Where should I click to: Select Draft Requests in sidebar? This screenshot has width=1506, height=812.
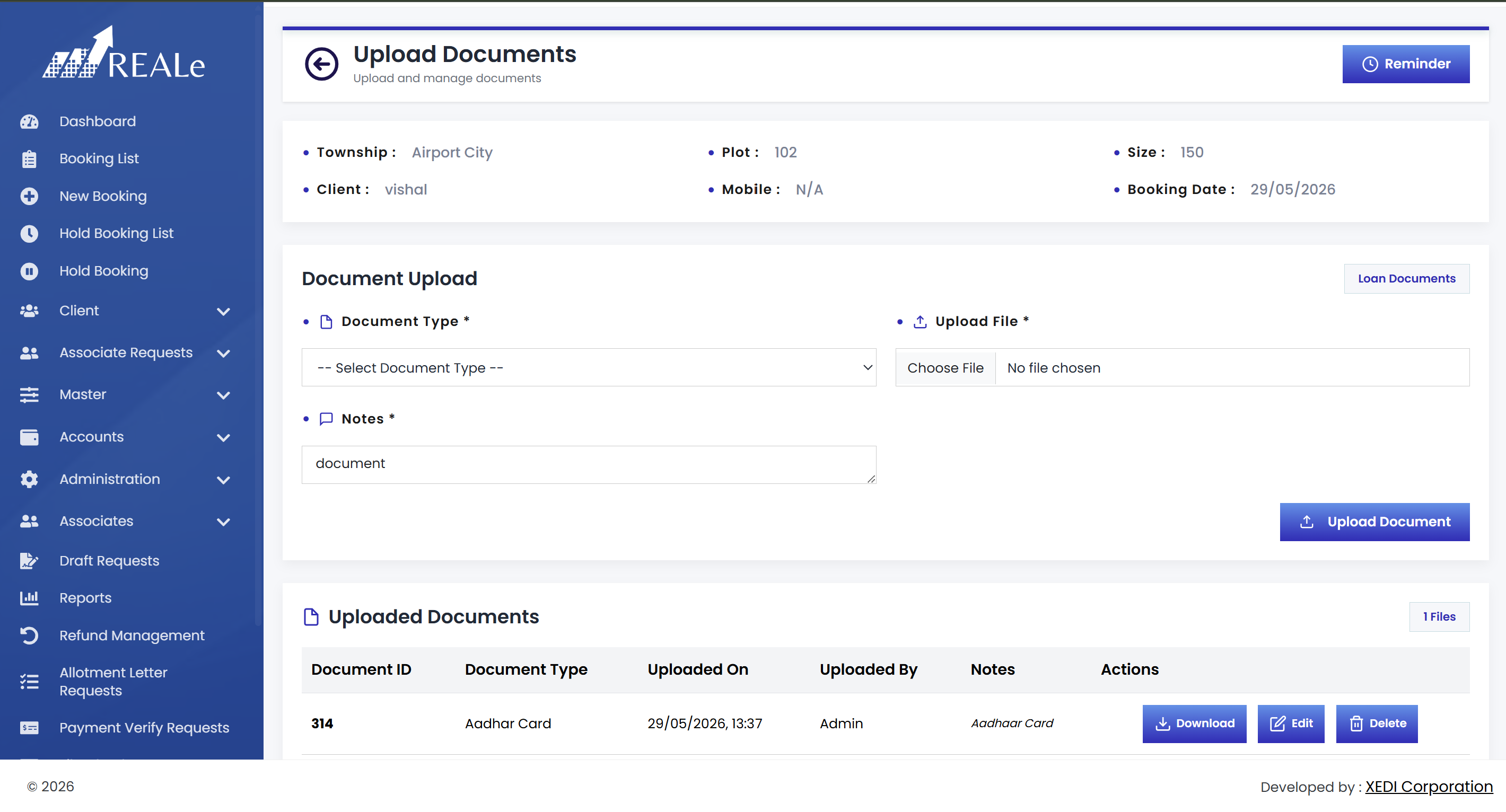[x=109, y=561]
